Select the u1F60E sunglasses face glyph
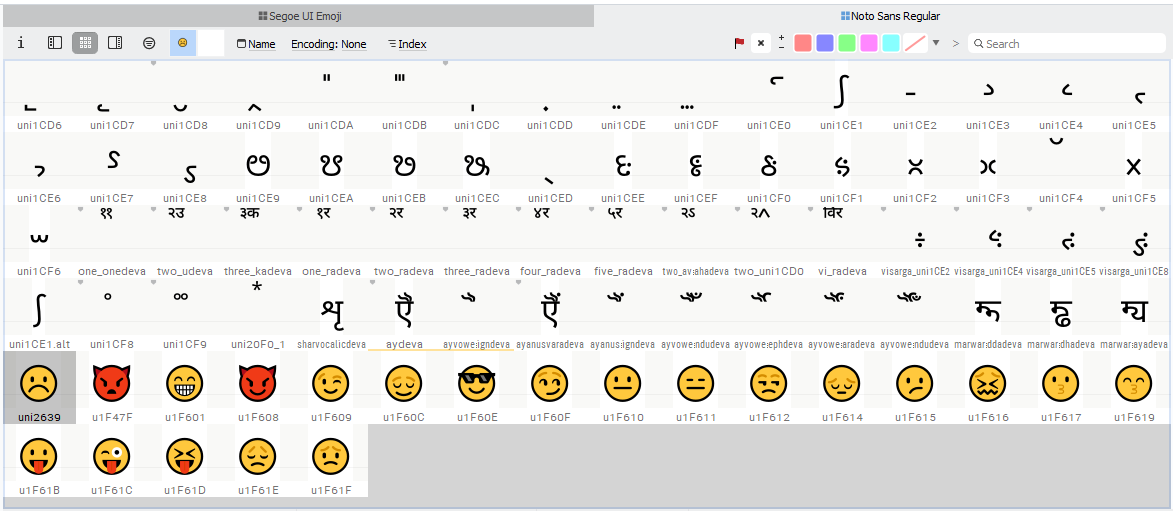 (477, 387)
